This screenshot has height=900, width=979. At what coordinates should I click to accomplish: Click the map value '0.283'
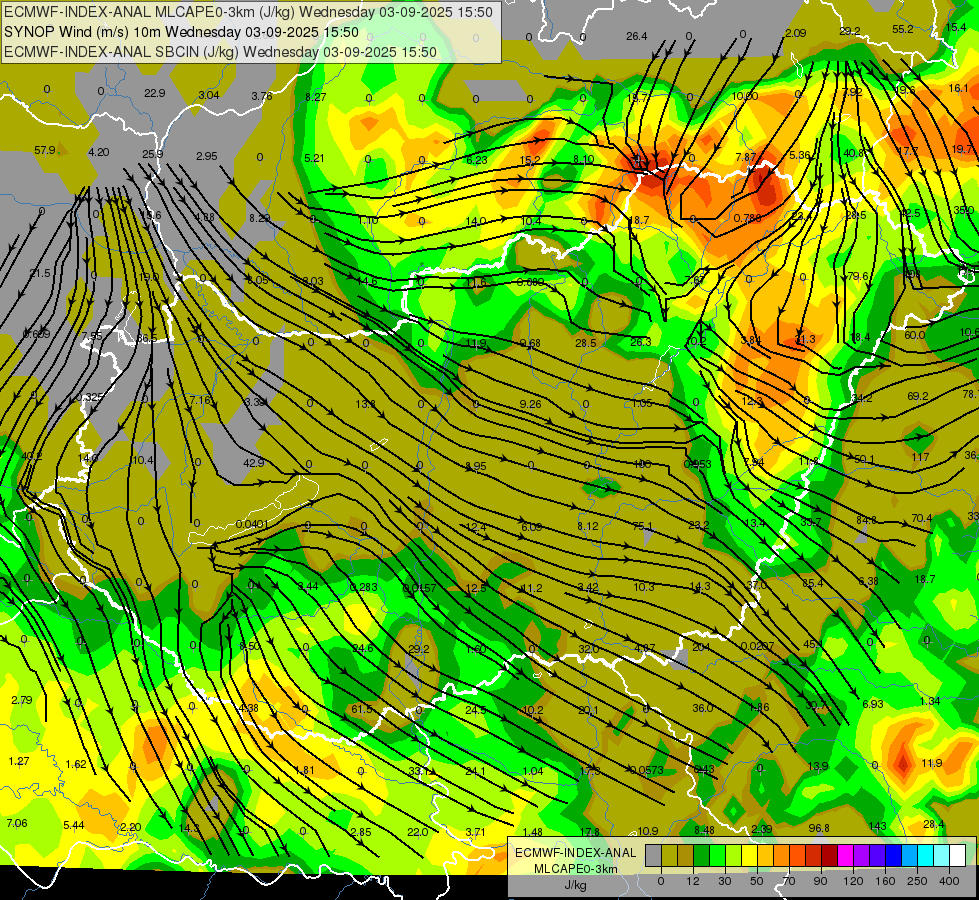pos(363,586)
